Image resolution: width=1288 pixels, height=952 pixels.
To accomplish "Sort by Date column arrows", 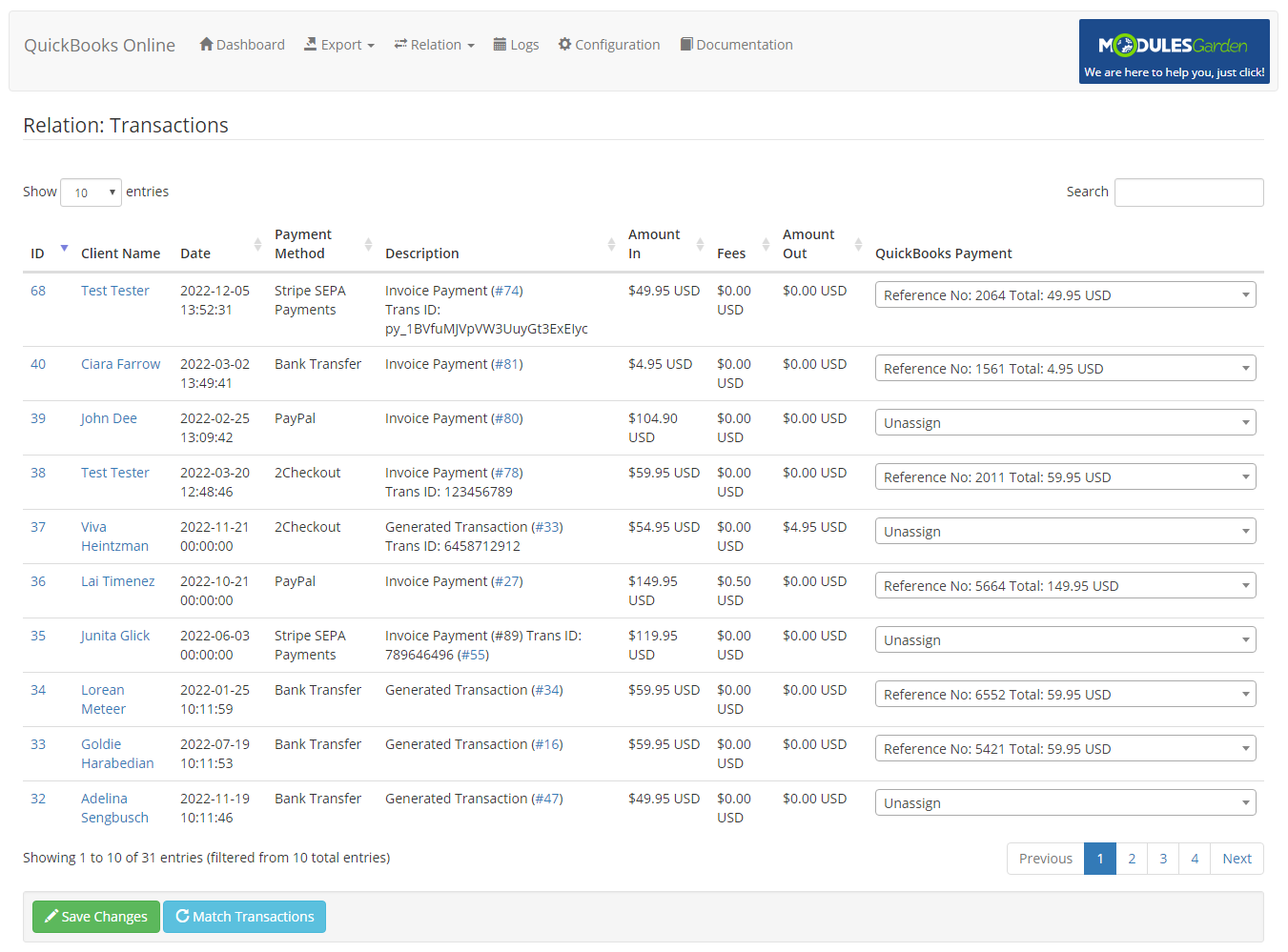I will (257, 245).
